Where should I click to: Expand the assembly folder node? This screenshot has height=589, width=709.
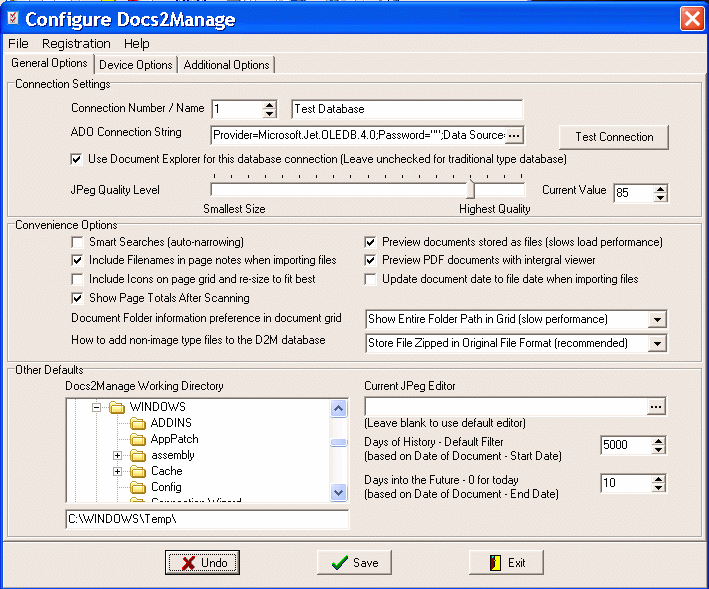[117, 456]
